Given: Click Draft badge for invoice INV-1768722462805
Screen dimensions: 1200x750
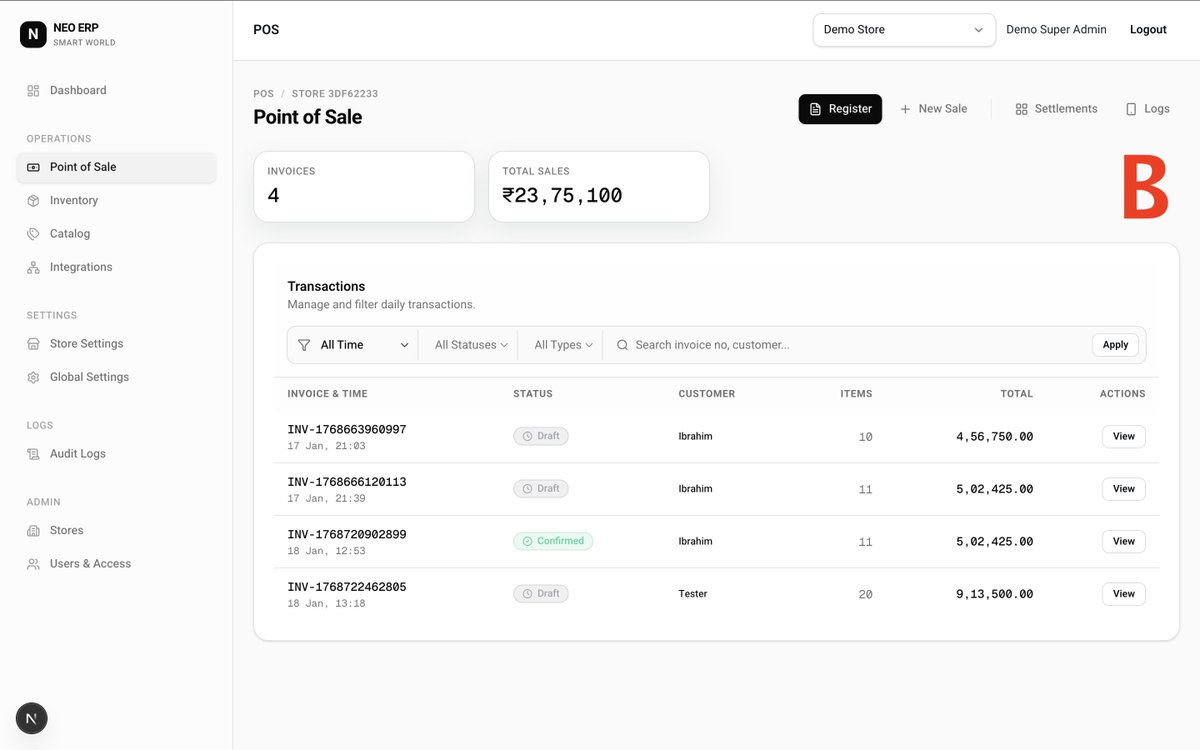Looking at the screenshot, I should [x=541, y=594].
